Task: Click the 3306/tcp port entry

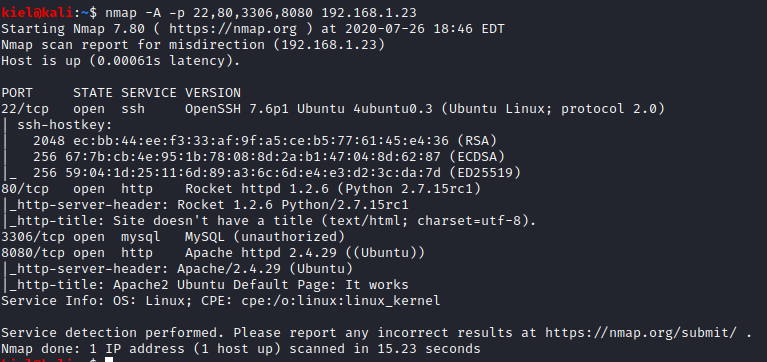Action: coord(33,237)
